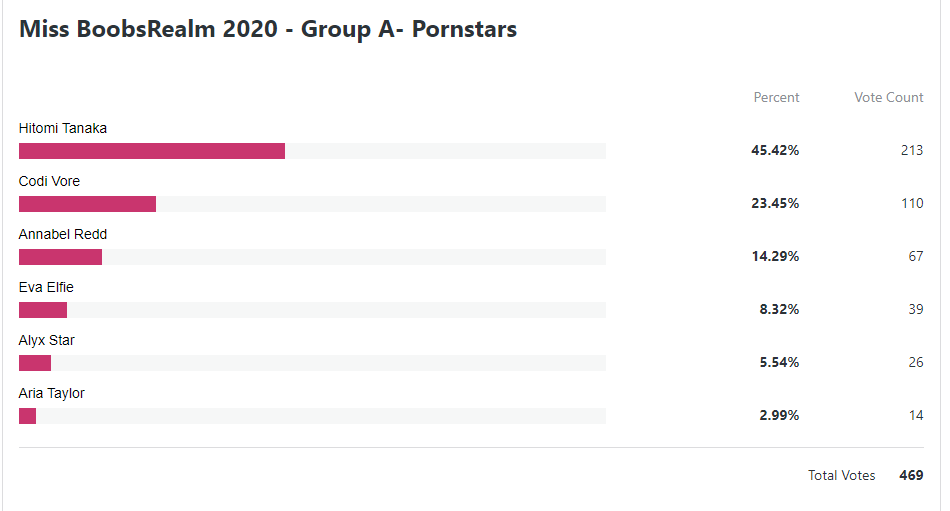Click the Hitomi Tanaka name label
Screen dimensions: 950x511
(63, 129)
